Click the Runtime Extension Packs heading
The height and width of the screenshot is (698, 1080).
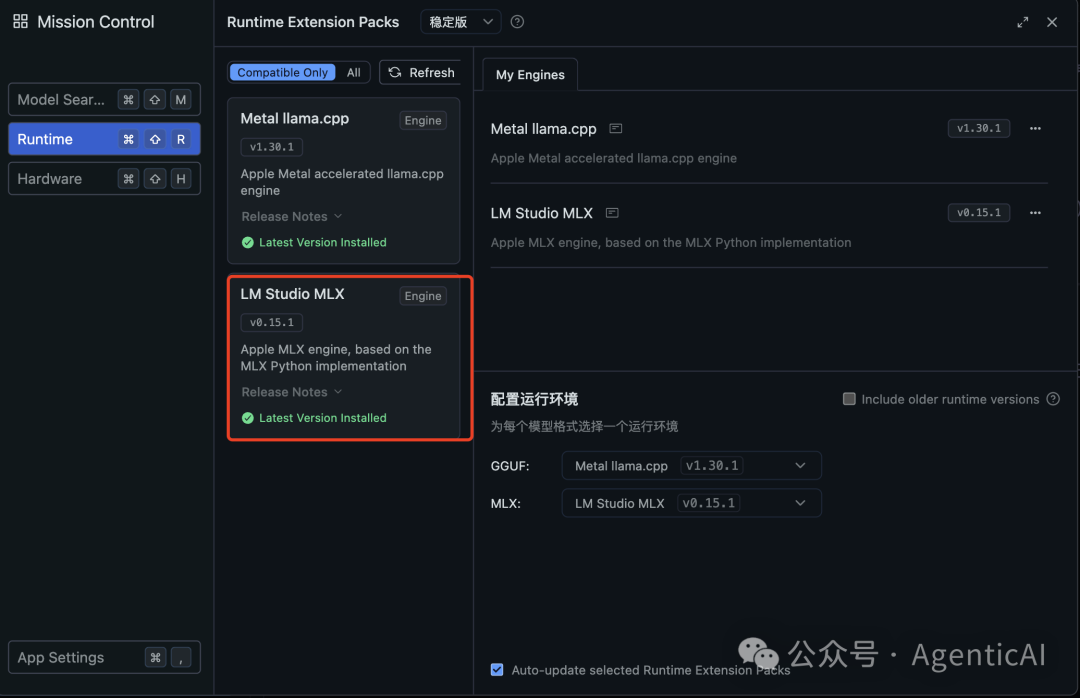click(313, 22)
